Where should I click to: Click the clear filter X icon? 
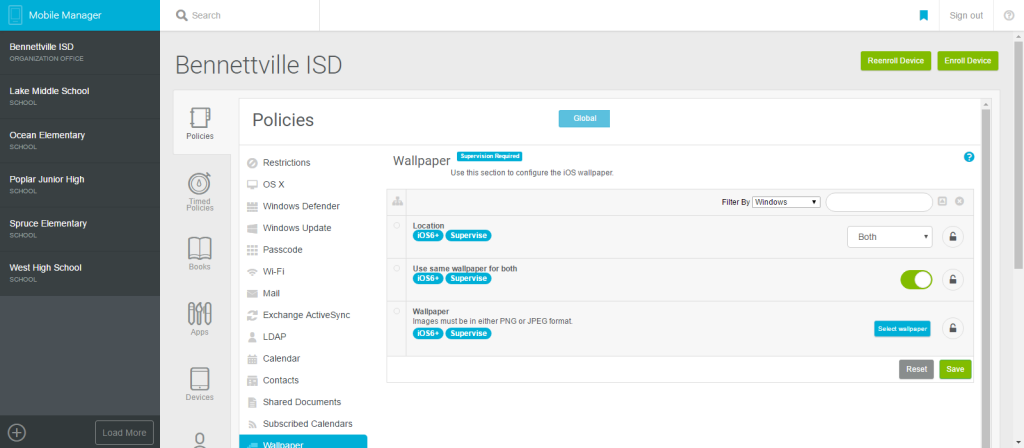click(959, 201)
